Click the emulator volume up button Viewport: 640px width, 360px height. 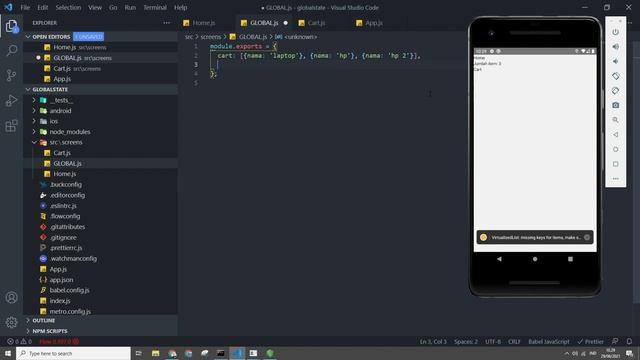pyautogui.click(x=616, y=47)
